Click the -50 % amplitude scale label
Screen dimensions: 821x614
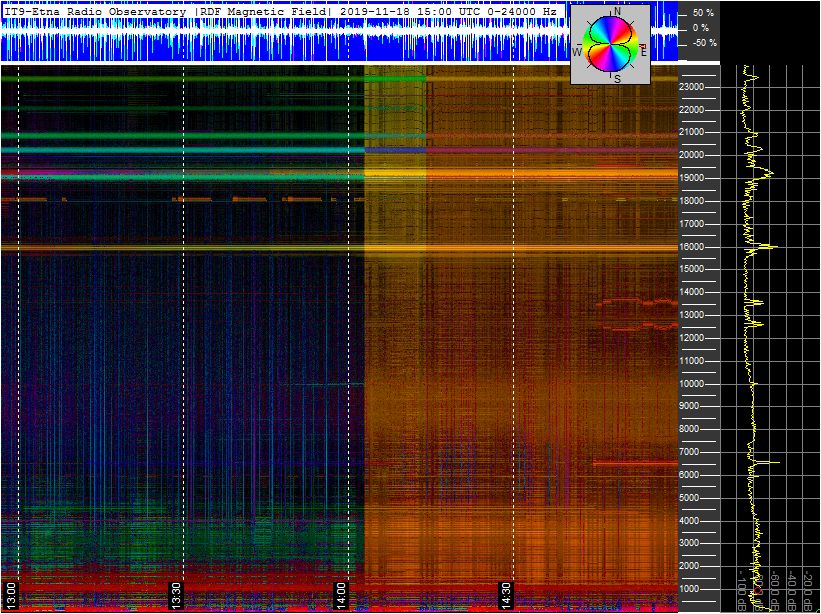(x=705, y=43)
